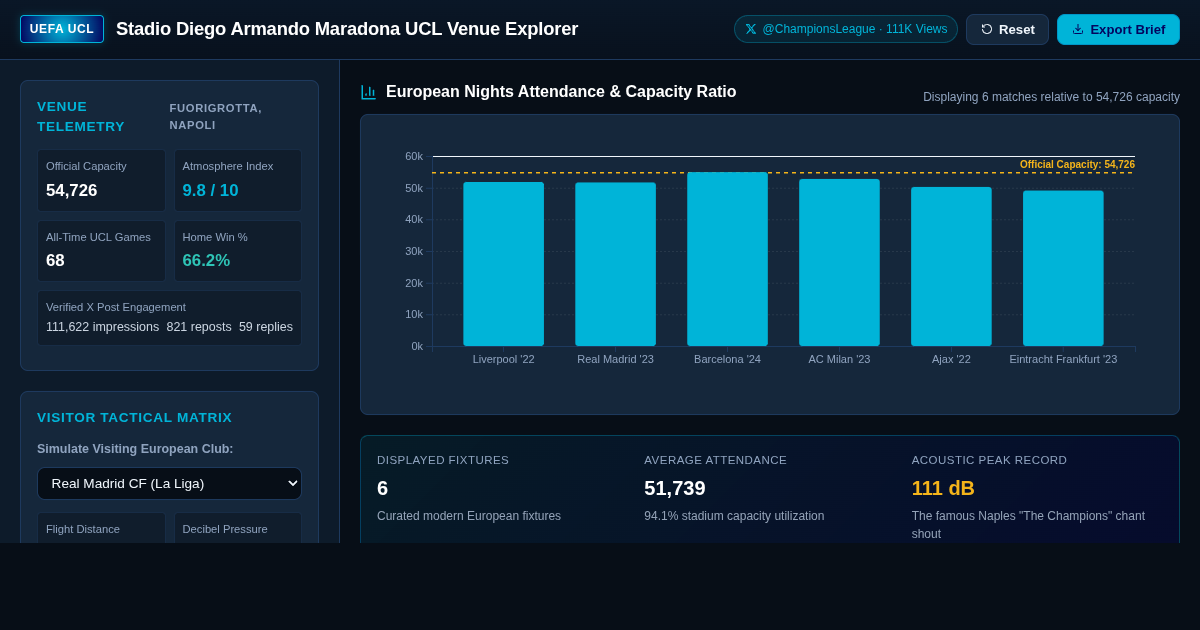Open the @ChampionsLeague 111K Views link

pos(846,29)
